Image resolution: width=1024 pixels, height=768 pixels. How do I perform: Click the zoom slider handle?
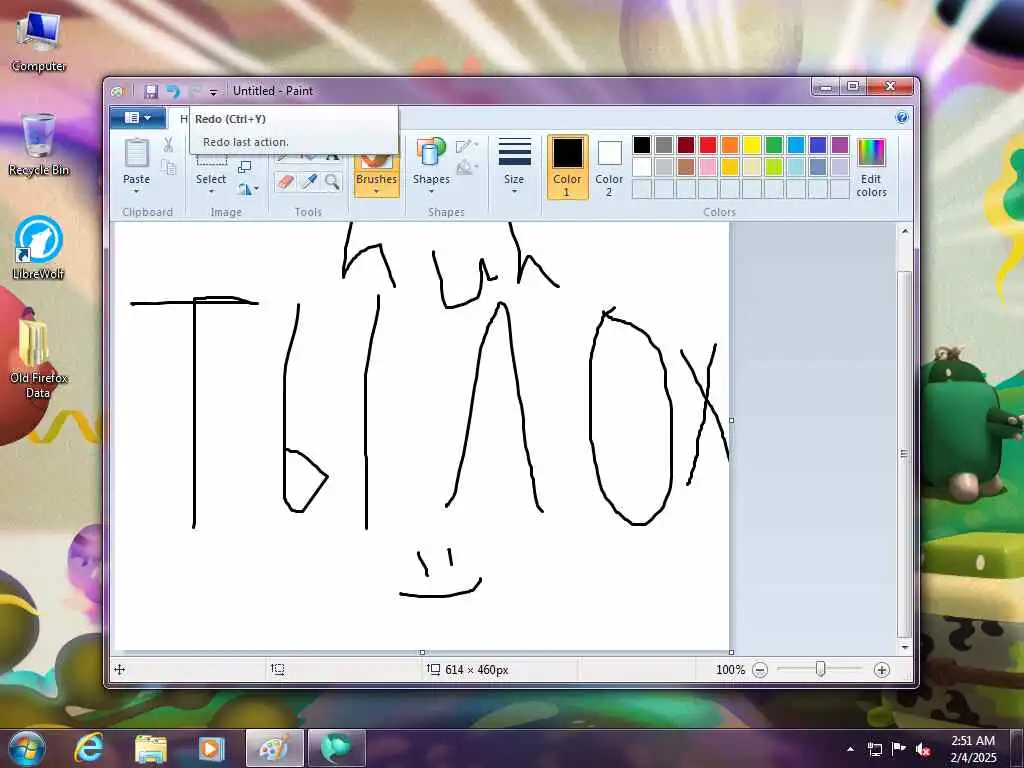(821, 669)
